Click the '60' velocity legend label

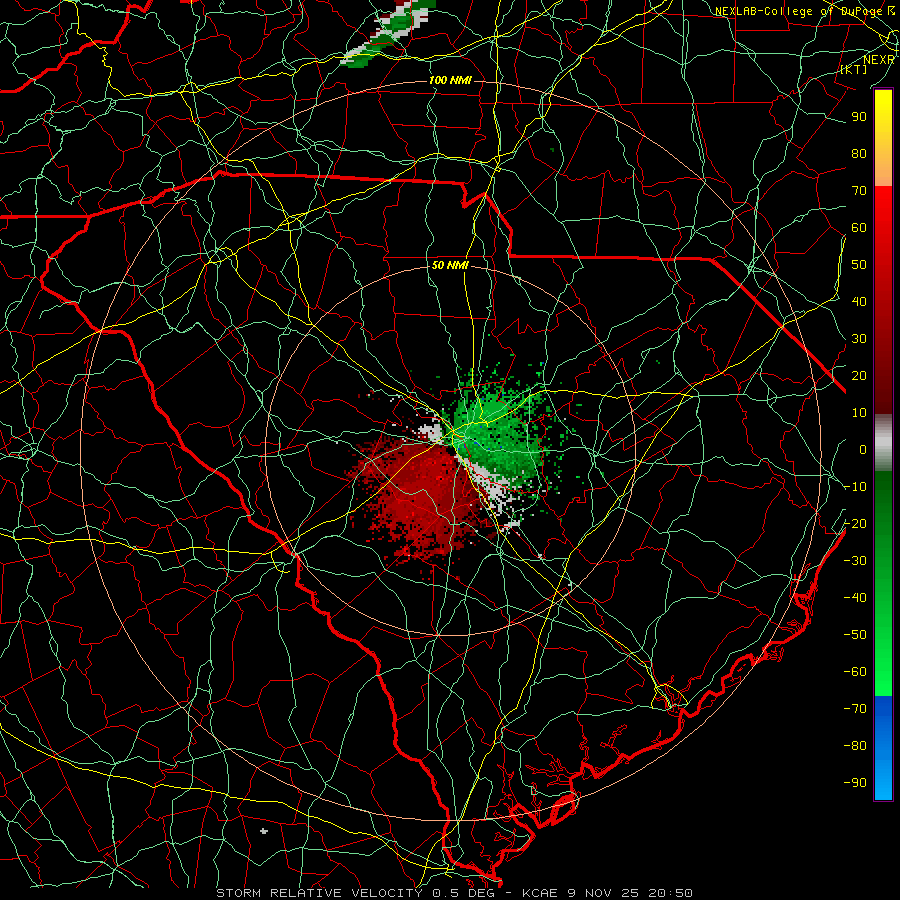pyautogui.click(x=859, y=227)
